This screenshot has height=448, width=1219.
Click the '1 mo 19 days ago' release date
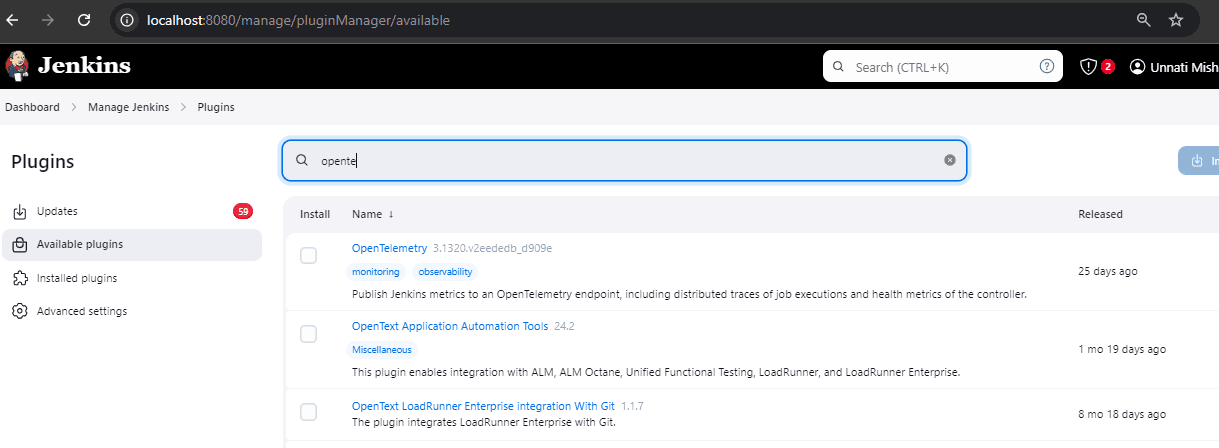click(1122, 349)
